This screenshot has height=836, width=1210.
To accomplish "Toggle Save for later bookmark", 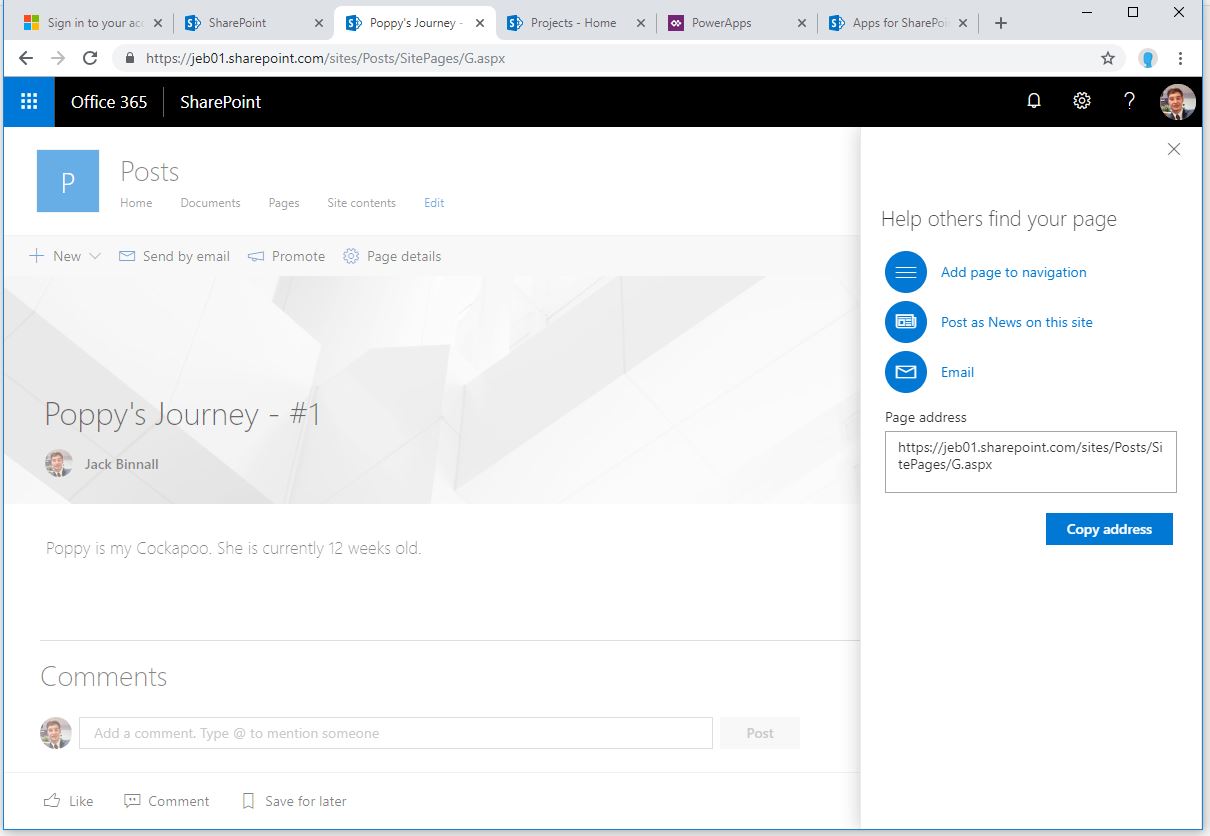I will tap(294, 801).
